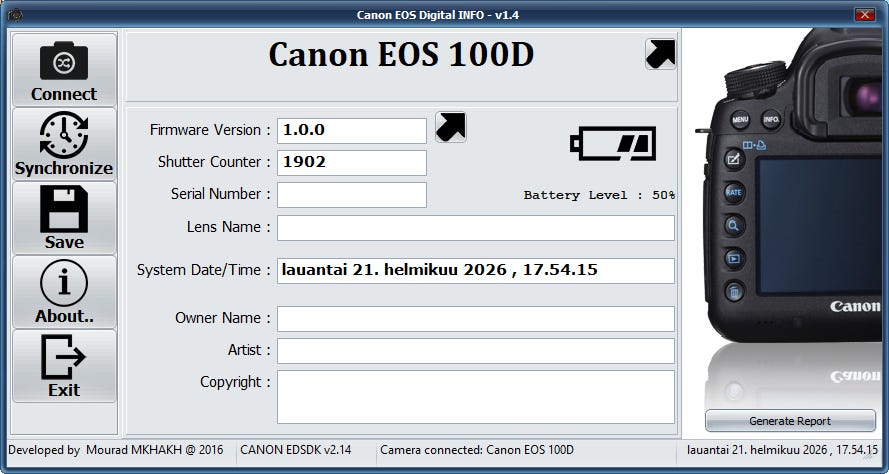Image resolution: width=889 pixels, height=474 pixels.
Task: Exit the application
Action: [64, 366]
